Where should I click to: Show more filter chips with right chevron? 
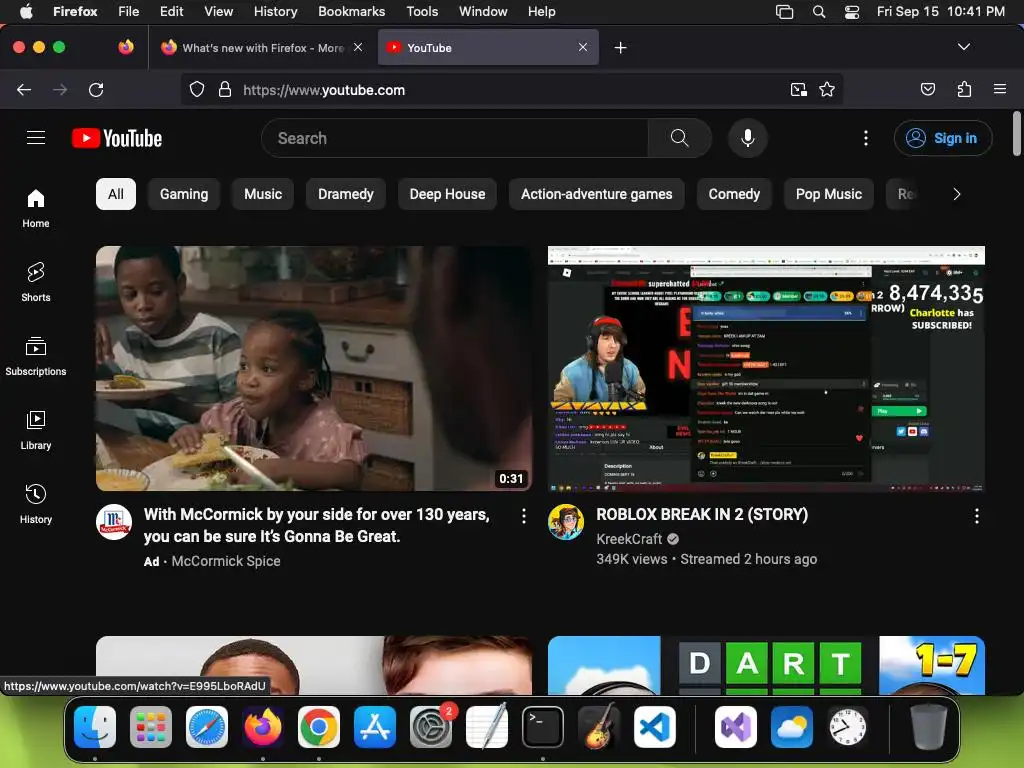click(x=956, y=194)
